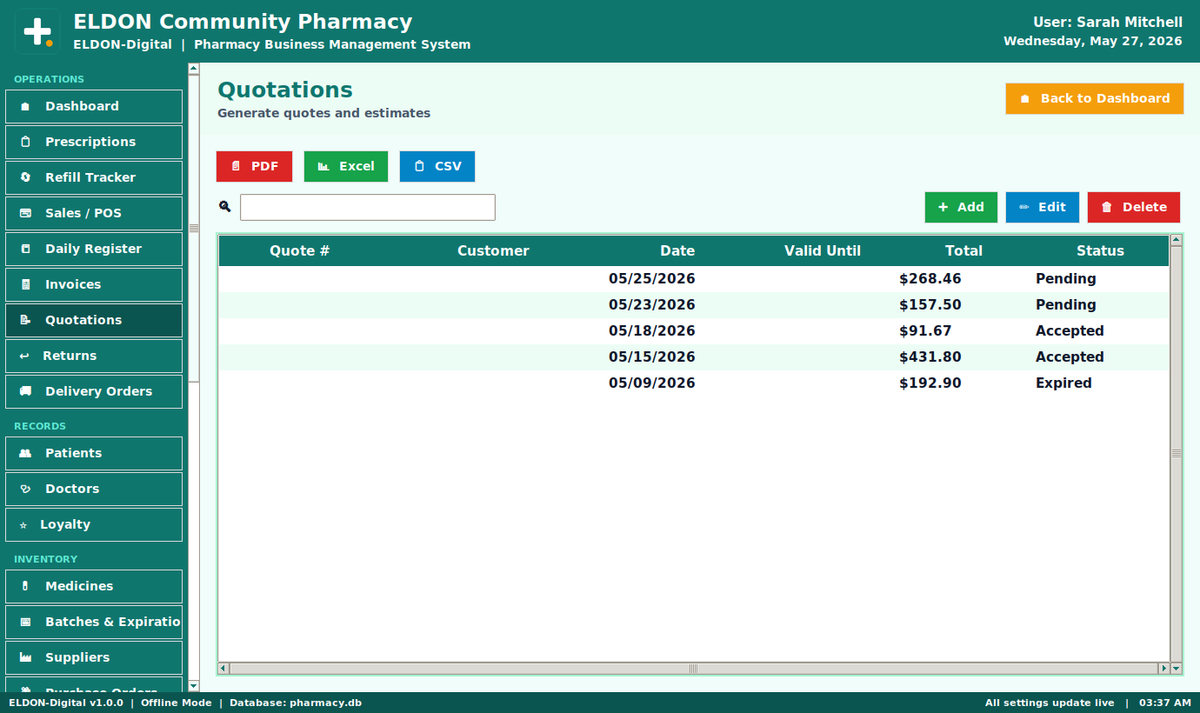
Task: Open the Prescriptions section
Action: point(94,142)
